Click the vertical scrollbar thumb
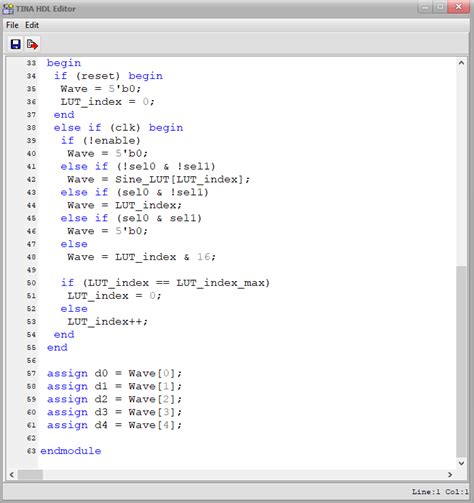The width and height of the screenshot is (474, 503). tap(461, 362)
